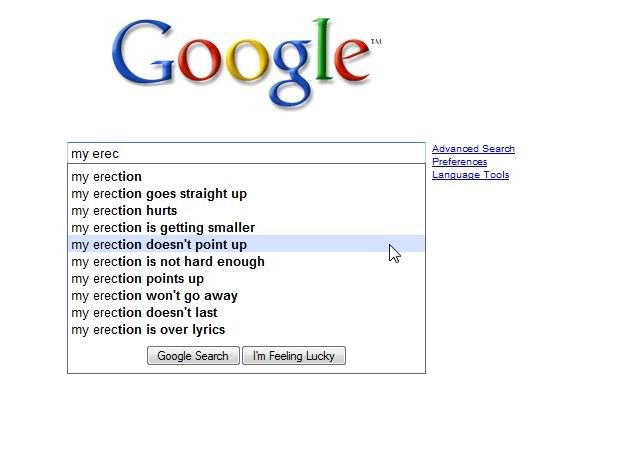641x467 pixels.
Task: Select the "my erection doesn't last" suggestion
Action: coord(144,313)
